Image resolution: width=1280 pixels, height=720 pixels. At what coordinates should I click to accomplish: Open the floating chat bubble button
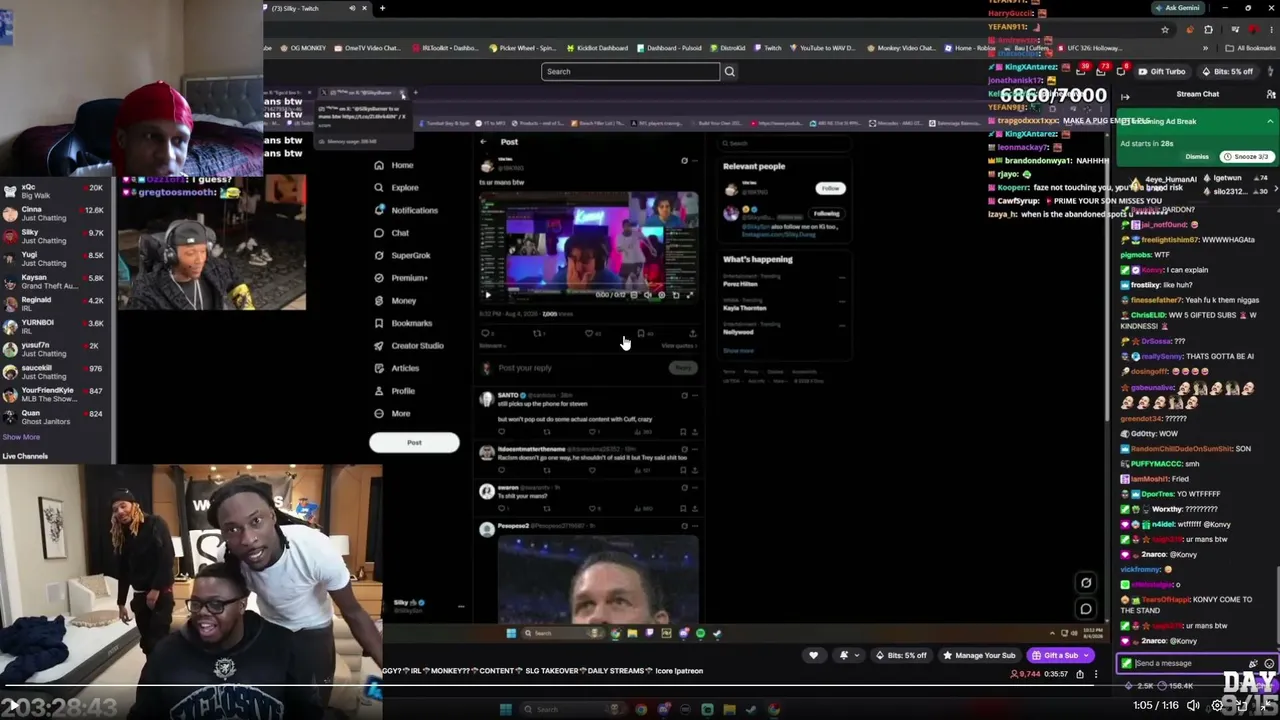(1086, 608)
